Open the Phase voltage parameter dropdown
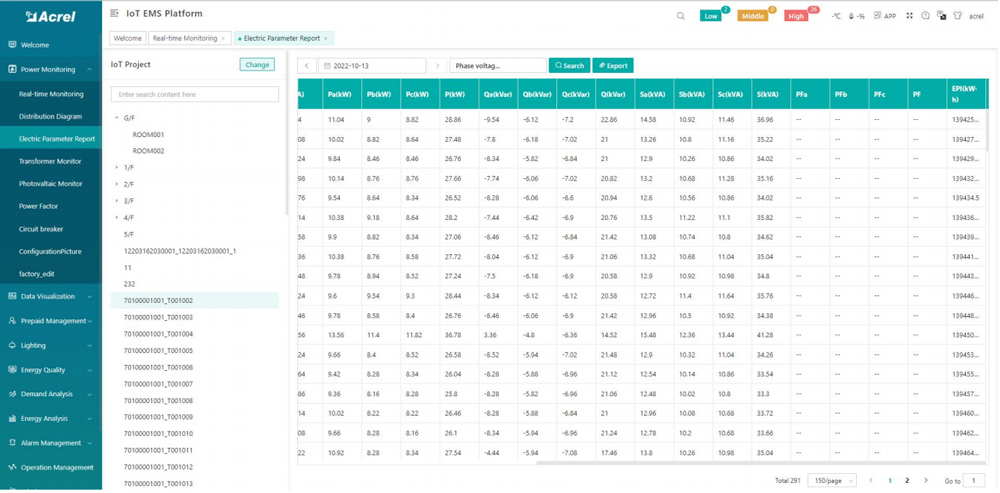This screenshot has height=493, width=1000. tap(498, 66)
